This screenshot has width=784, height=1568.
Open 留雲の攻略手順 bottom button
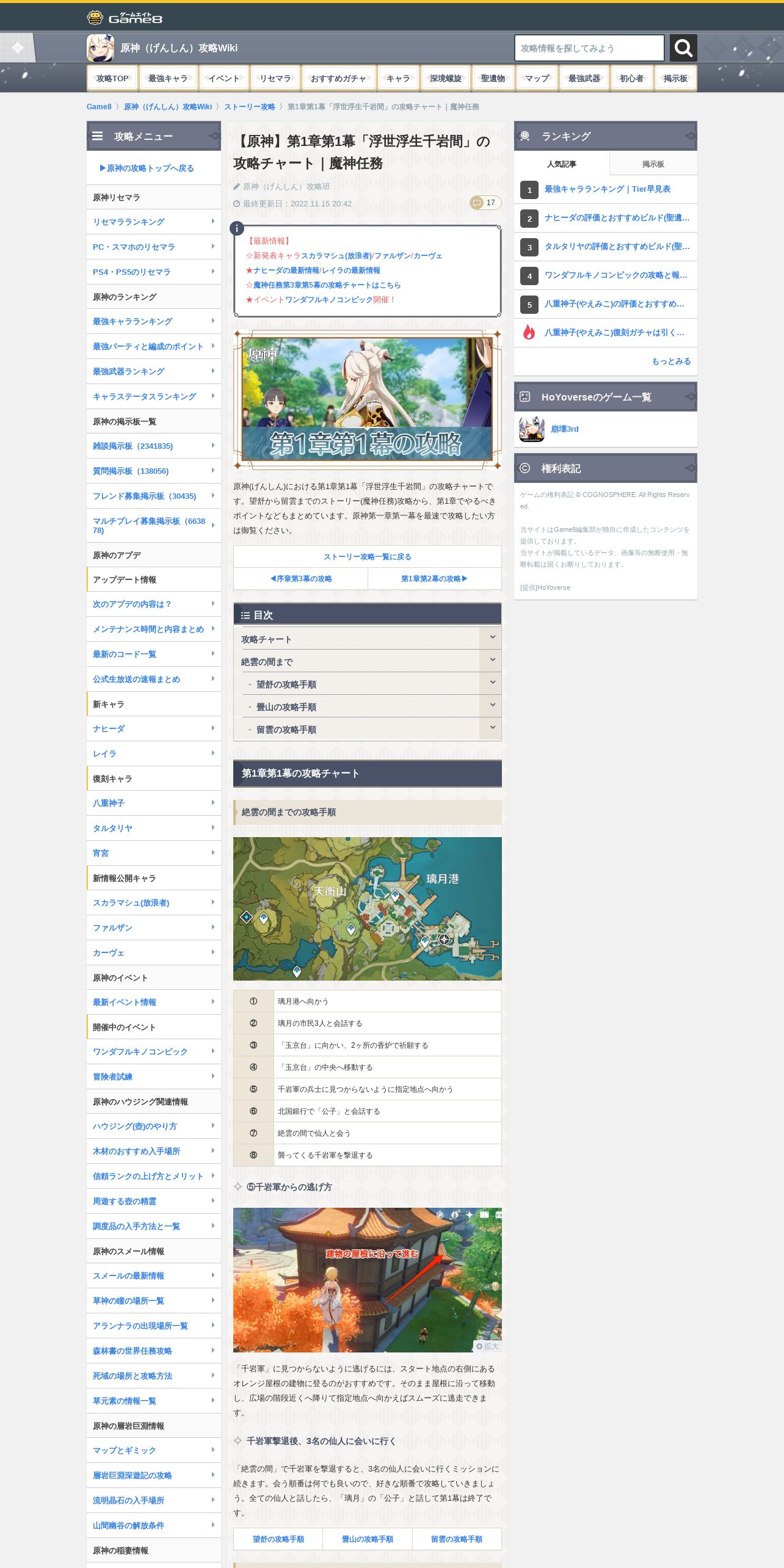[x=457, y=1539]
